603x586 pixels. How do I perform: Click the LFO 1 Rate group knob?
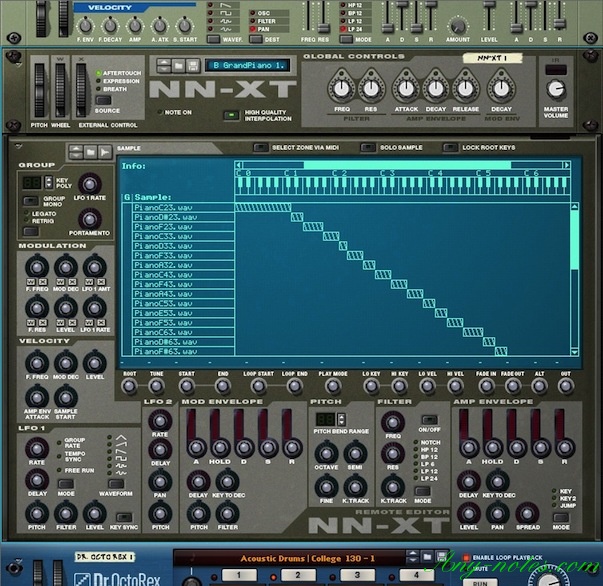coord(90,184)
